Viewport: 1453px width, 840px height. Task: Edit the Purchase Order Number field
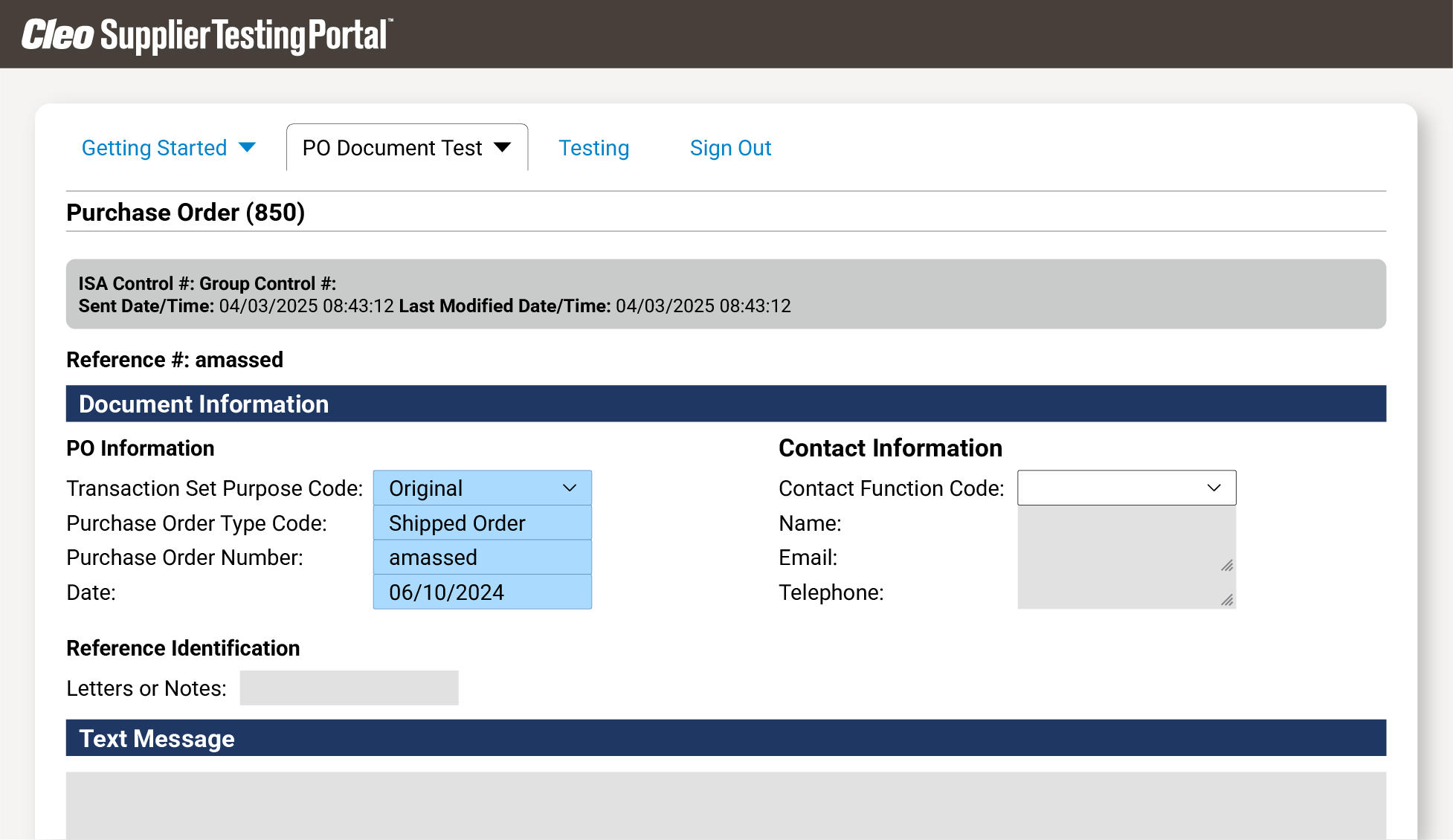pyautogui.click(x=482, y=558)
